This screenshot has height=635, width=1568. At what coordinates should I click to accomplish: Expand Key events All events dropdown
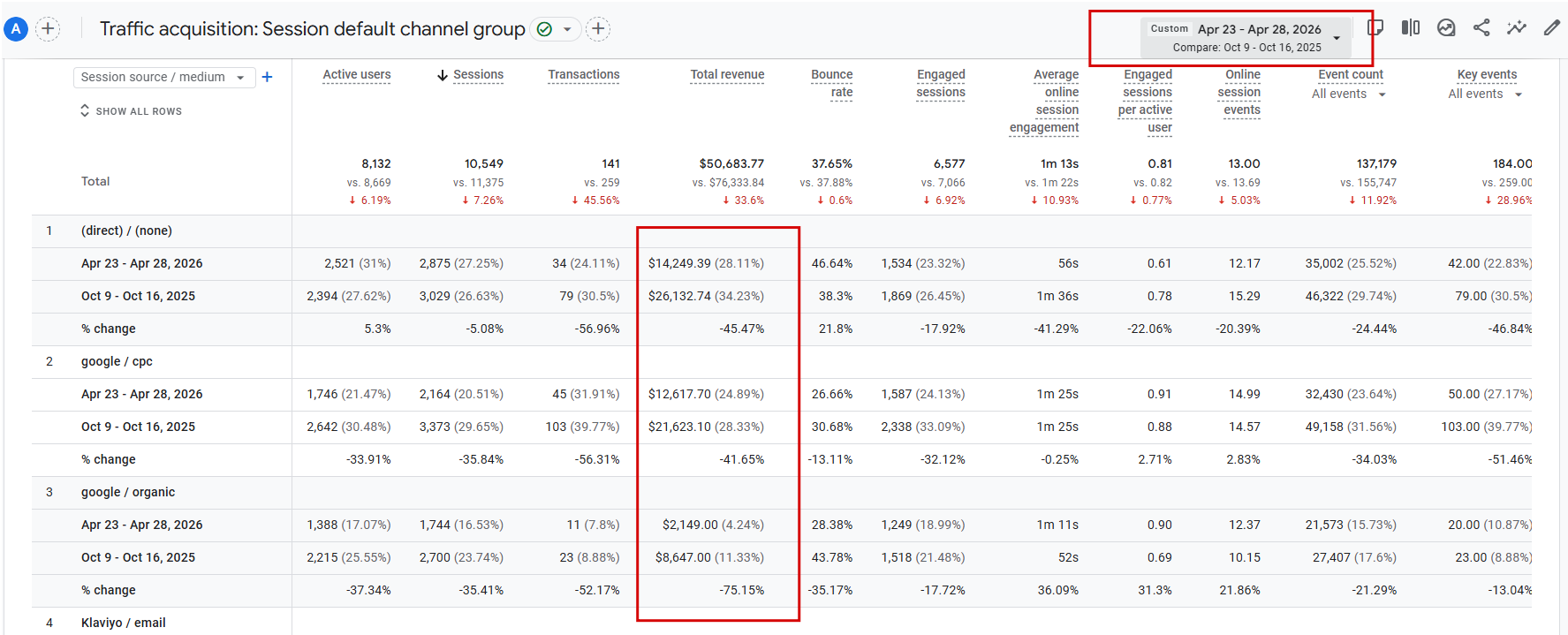click(1485, 94)
